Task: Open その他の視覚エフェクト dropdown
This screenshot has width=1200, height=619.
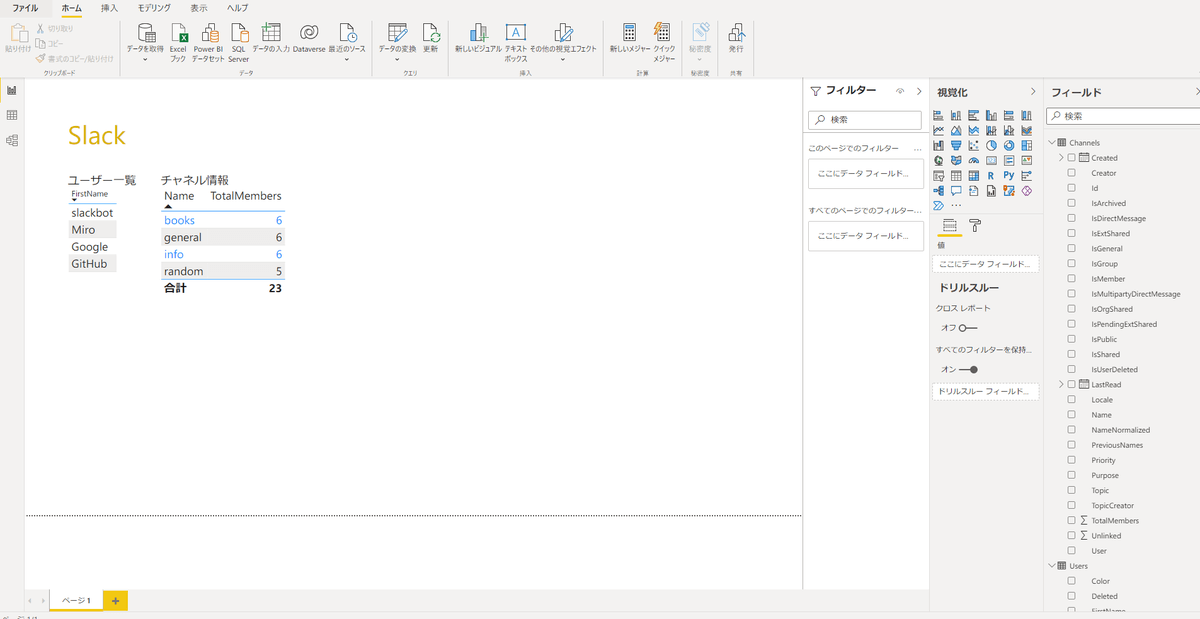Action: [562, 59]
